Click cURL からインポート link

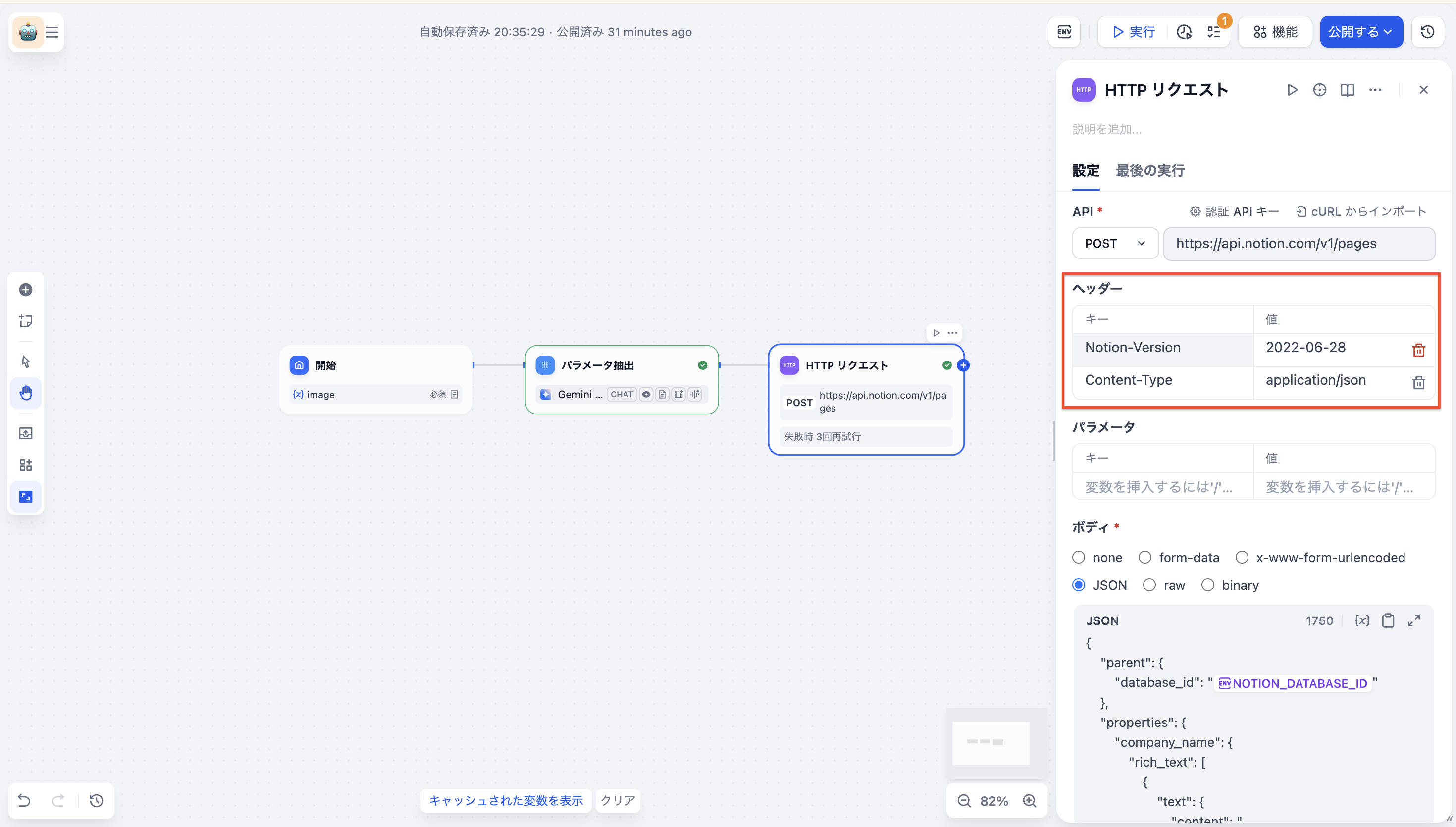pos(1361,211)
